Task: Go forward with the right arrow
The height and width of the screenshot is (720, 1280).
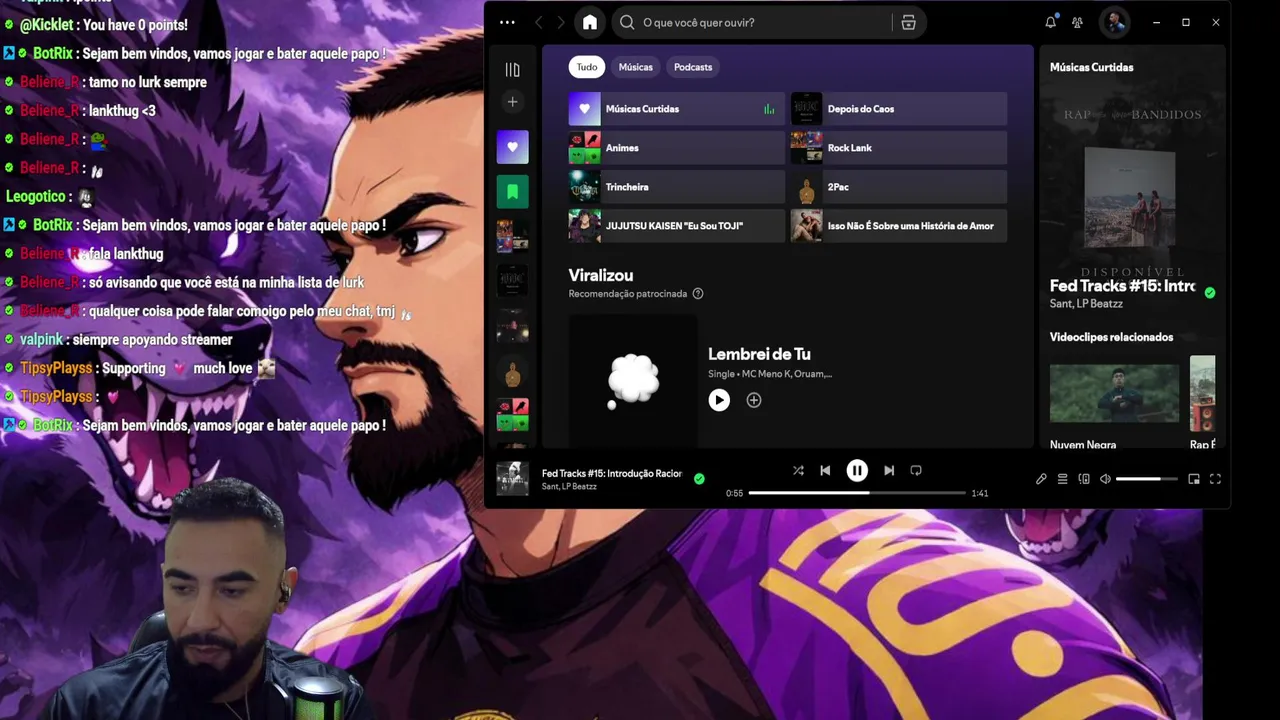Action: click(x=562, y=22)
